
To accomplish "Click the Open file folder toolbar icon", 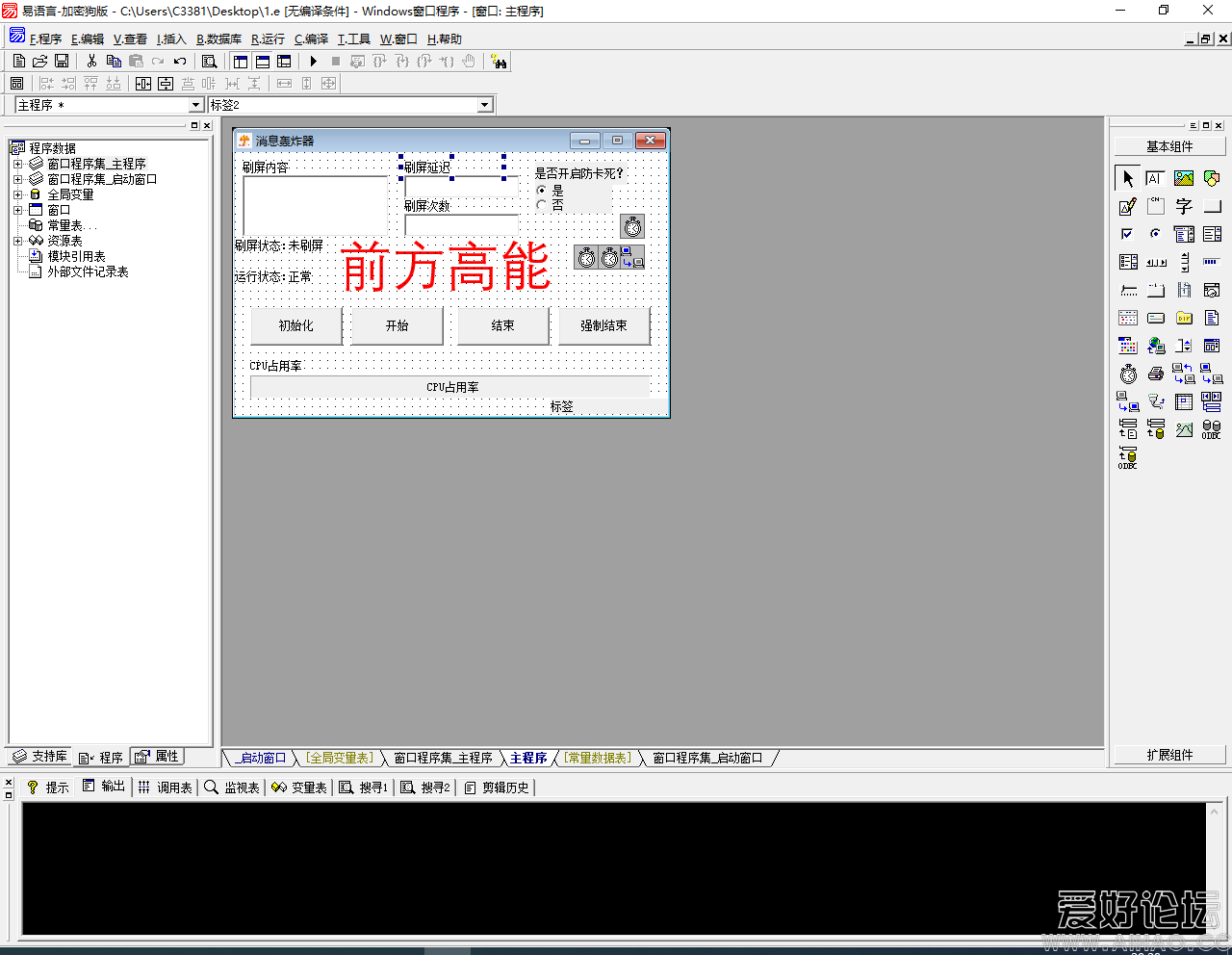I will (40, 62).
